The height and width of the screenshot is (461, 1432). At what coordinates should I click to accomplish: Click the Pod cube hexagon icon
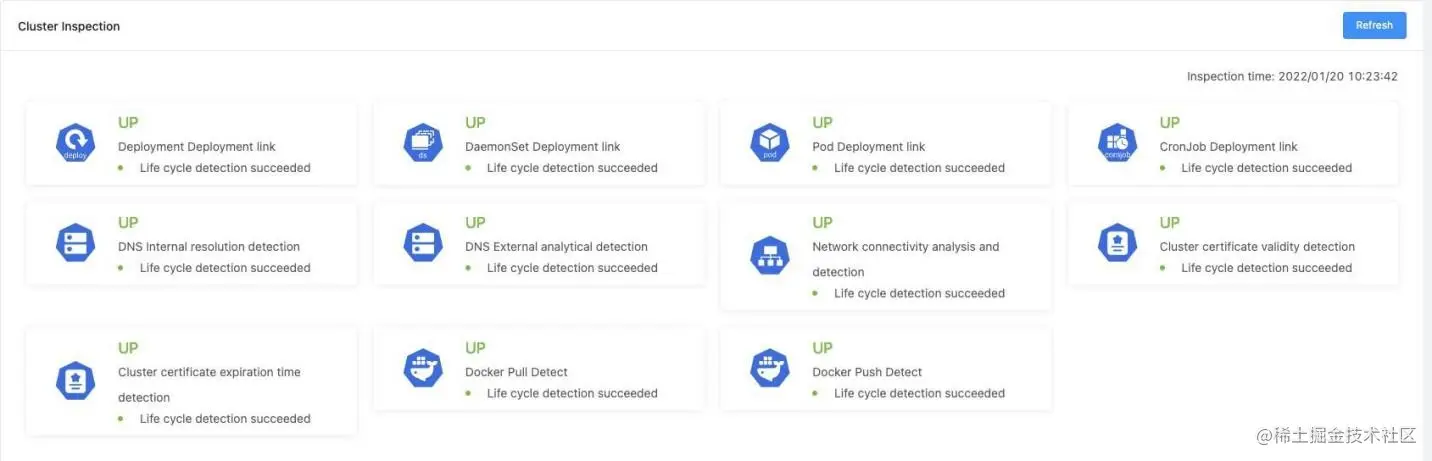769,143
